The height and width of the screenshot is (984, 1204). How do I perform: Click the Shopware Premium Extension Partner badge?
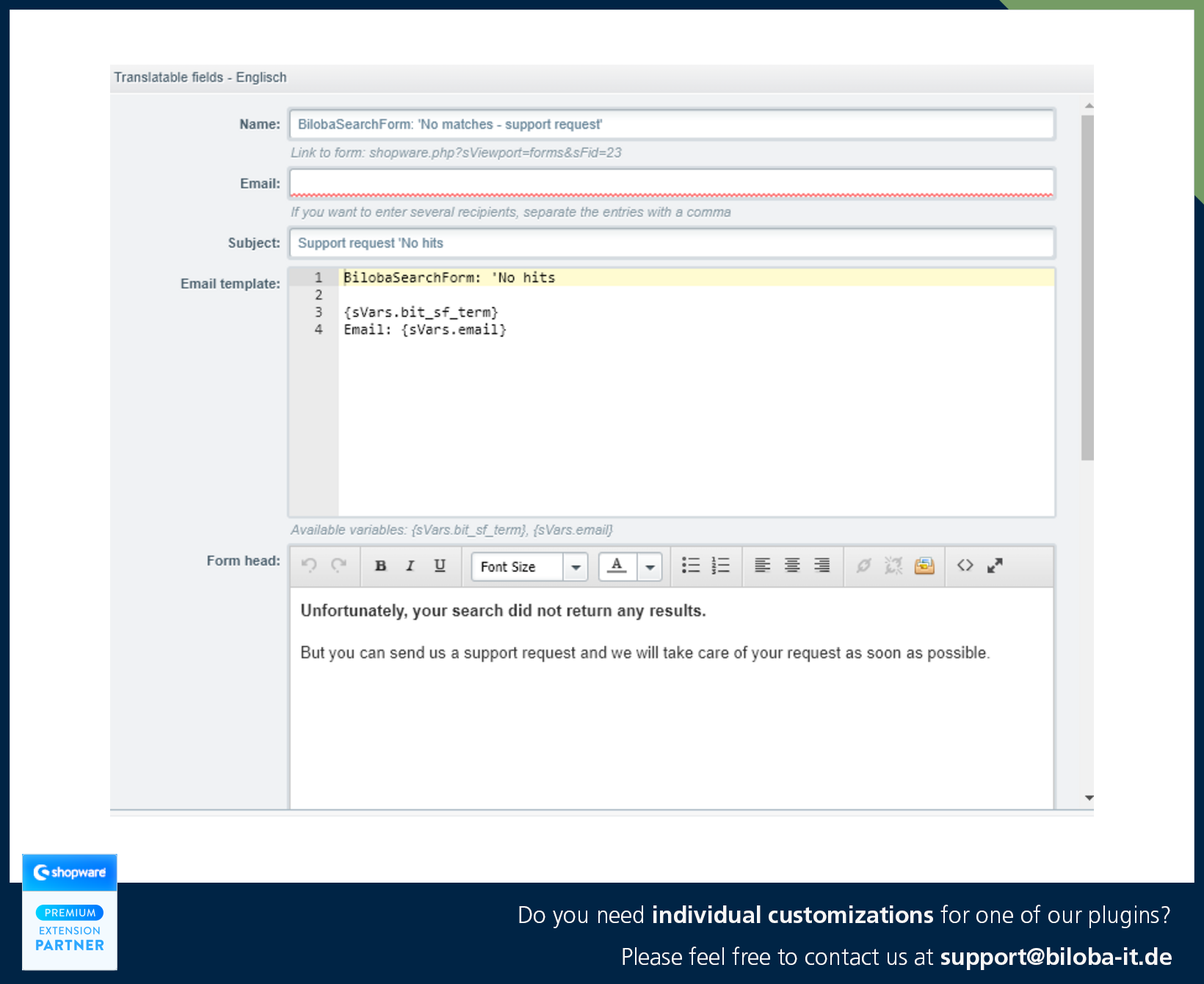70,912
